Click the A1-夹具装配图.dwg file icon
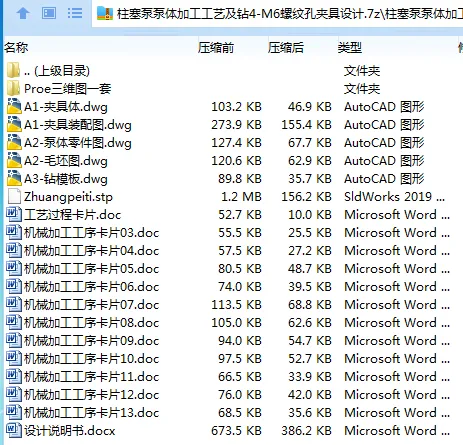Screen dimensions: 463x445 coord(14,124)
